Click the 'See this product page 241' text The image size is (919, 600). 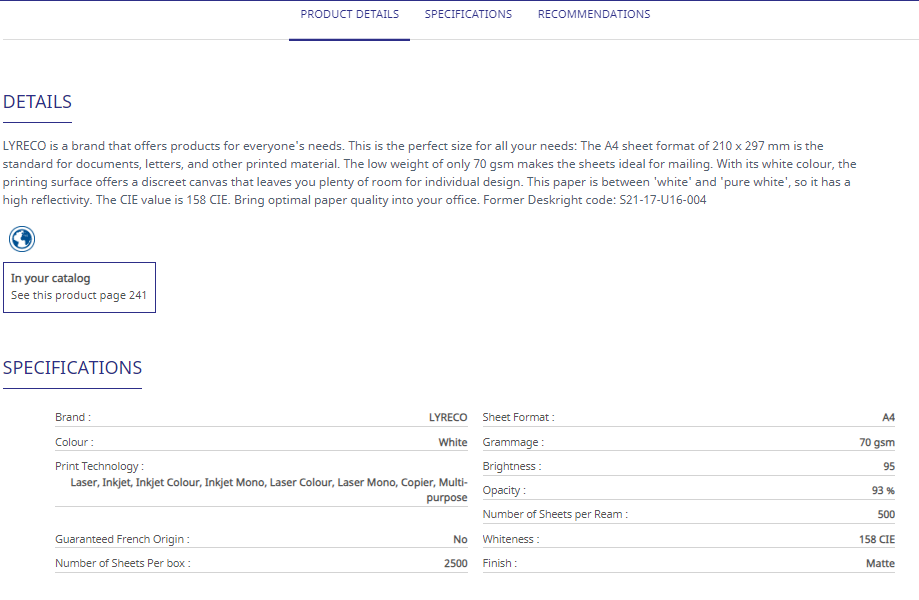pyautogui.click(x=79, y=295)
